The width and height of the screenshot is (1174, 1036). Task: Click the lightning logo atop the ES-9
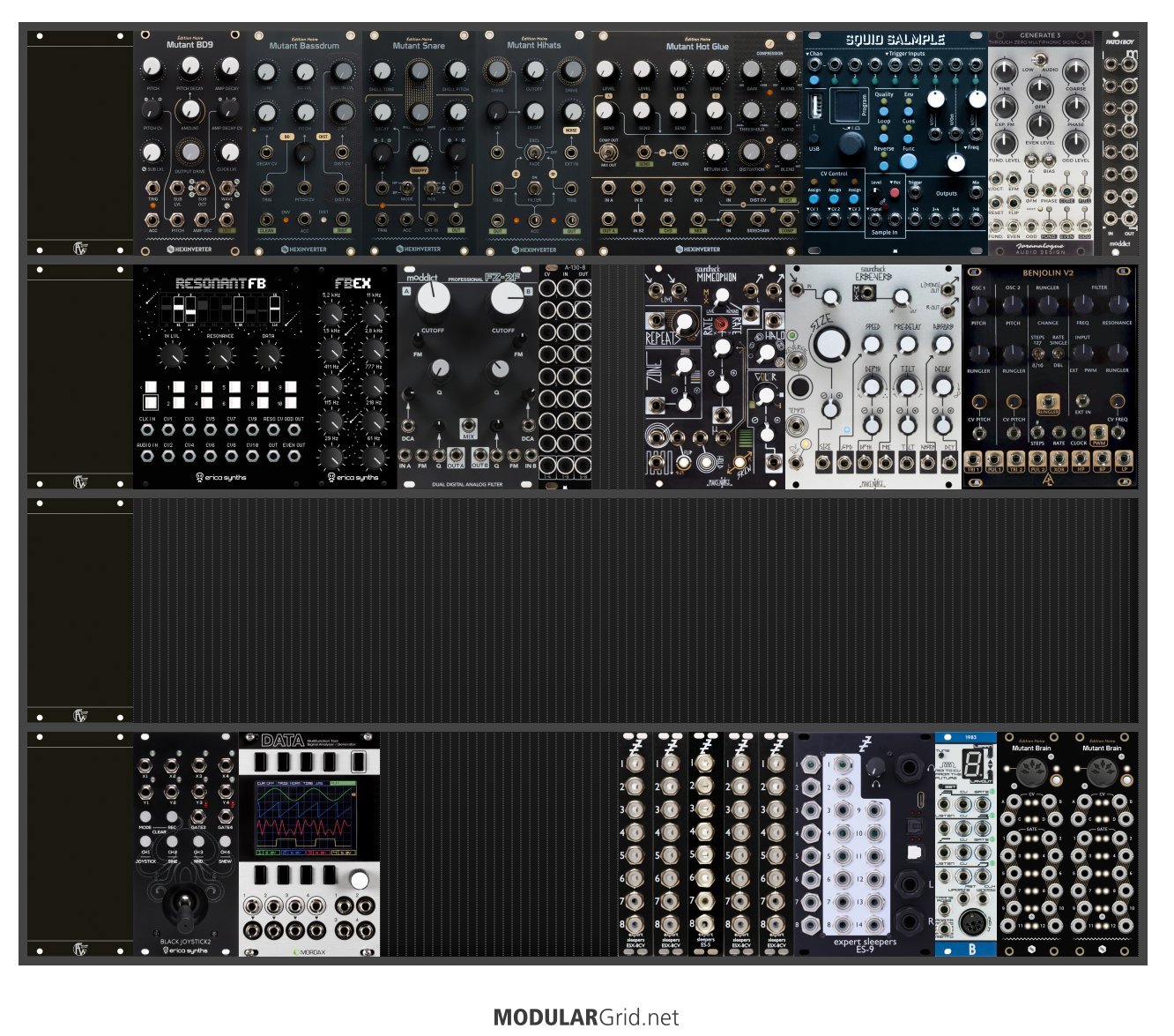865,742
